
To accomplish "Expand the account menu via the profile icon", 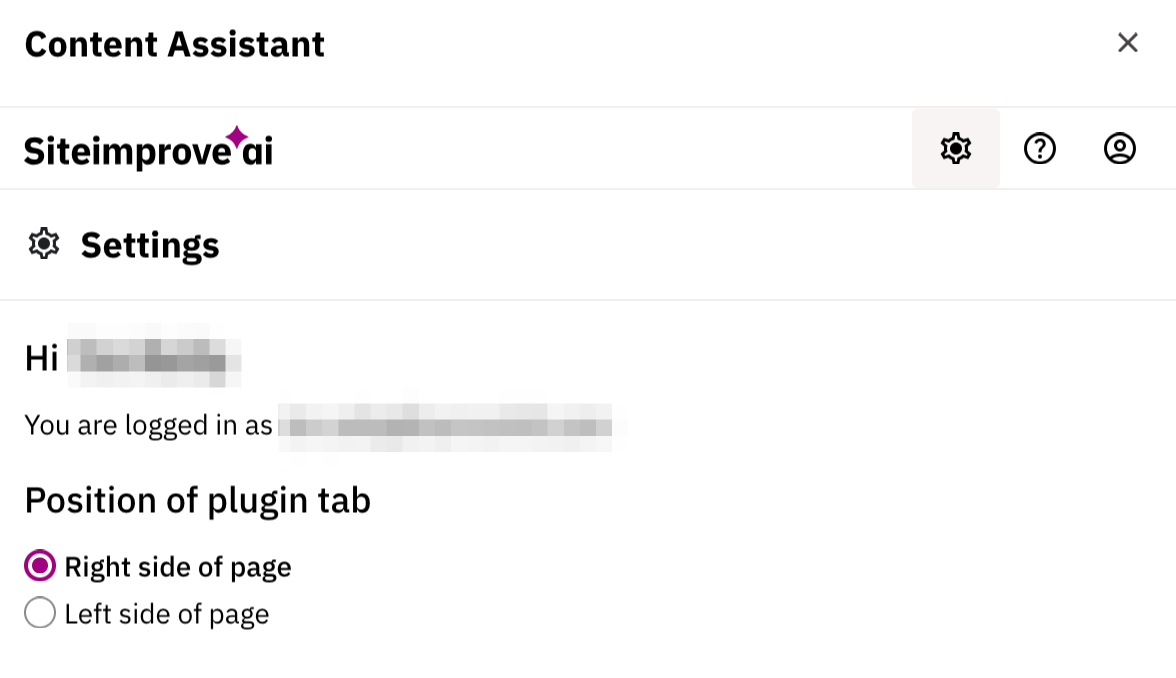I will click(x=1120, y=148).
